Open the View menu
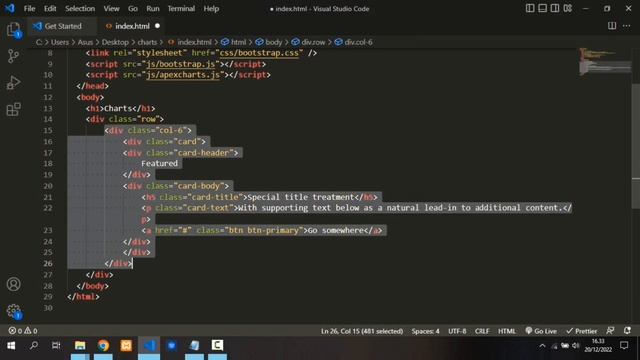The height and width of the screenshot is (360, 640). coord(111,9)
